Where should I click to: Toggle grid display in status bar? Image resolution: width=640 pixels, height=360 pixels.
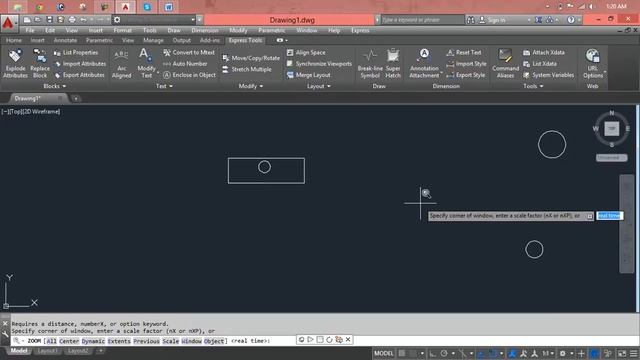(x=402, y=353)
